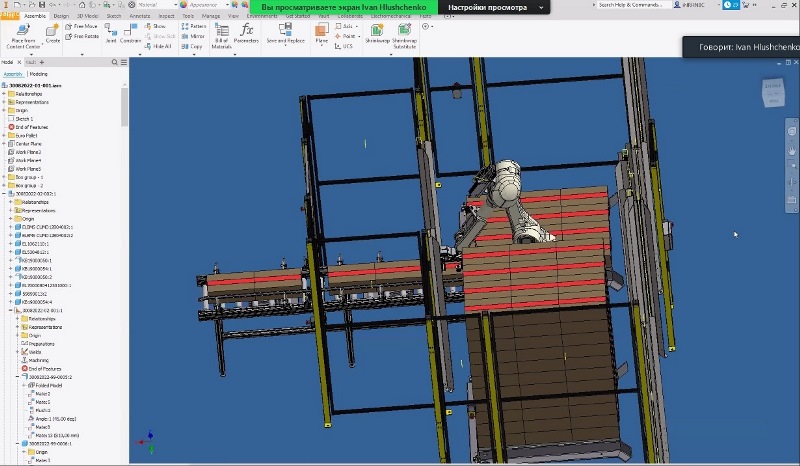
Task: Expand the Relationships folder in browser
Action: coord(4,93)
